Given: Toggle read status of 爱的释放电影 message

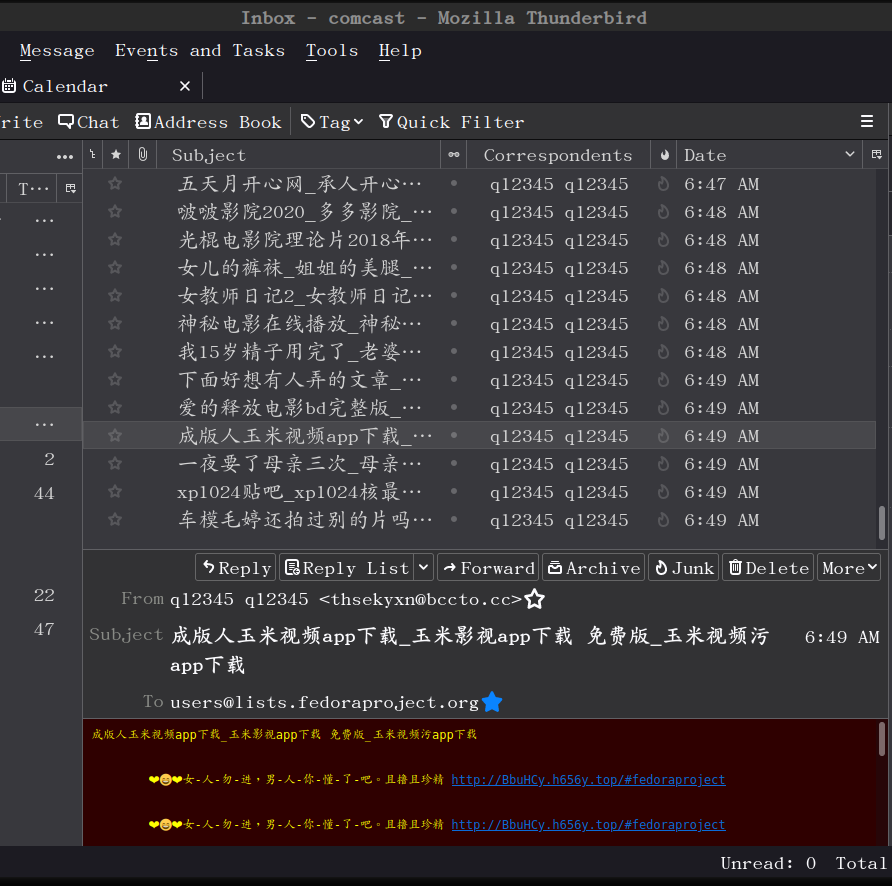Looking at the screenshot, I should pyautogui.click(x=453, y=407).
